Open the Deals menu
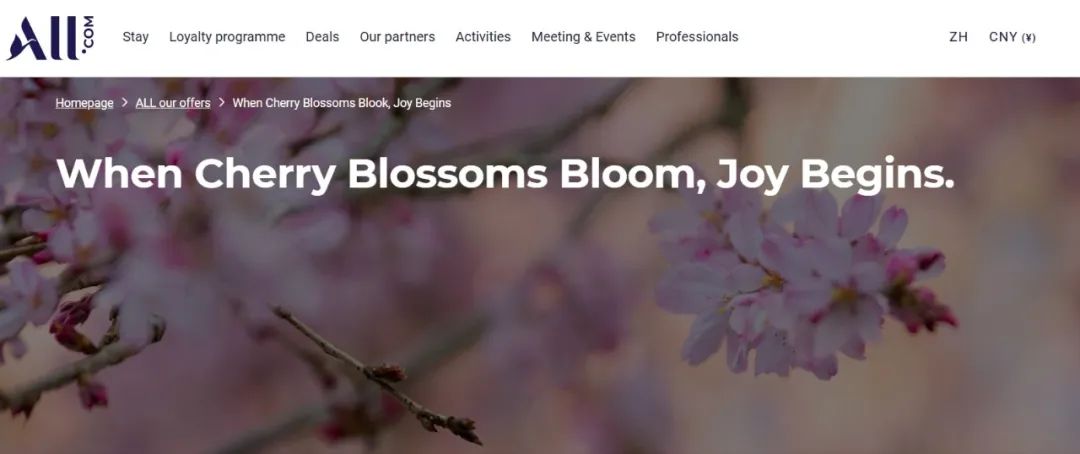 [322, 37]
